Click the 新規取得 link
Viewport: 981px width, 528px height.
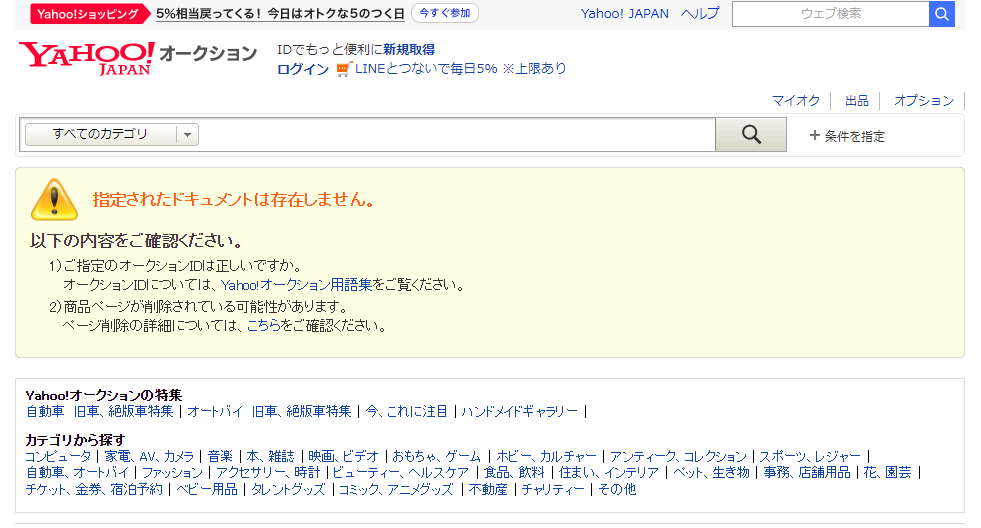[409, 49]
